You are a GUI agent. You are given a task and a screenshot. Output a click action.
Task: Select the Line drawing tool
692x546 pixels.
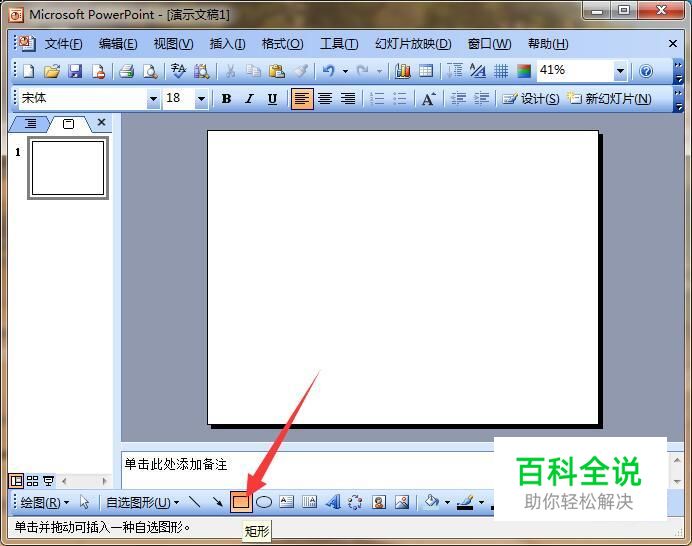point(195,502)
